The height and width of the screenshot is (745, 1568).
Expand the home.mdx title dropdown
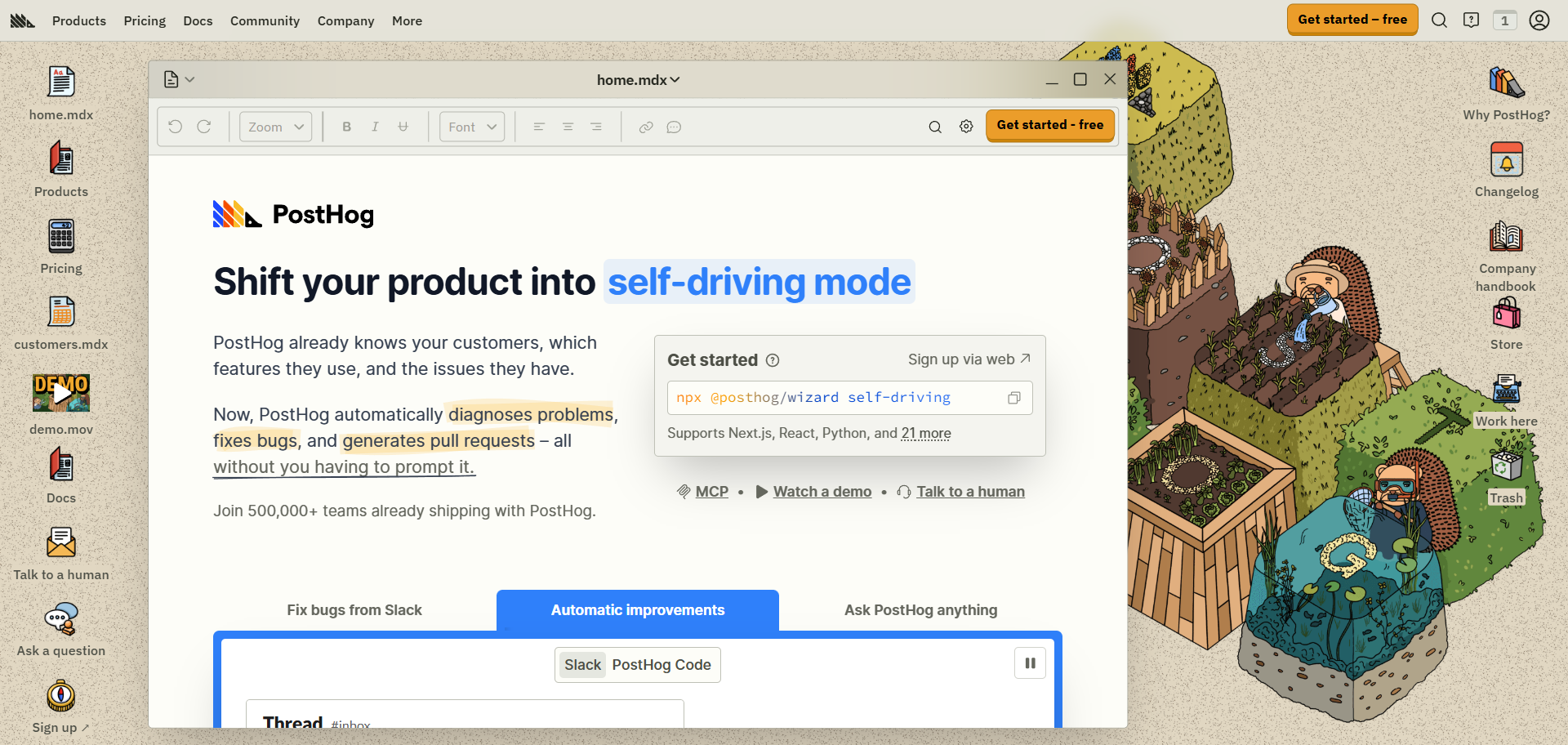[x=638, y=80]
